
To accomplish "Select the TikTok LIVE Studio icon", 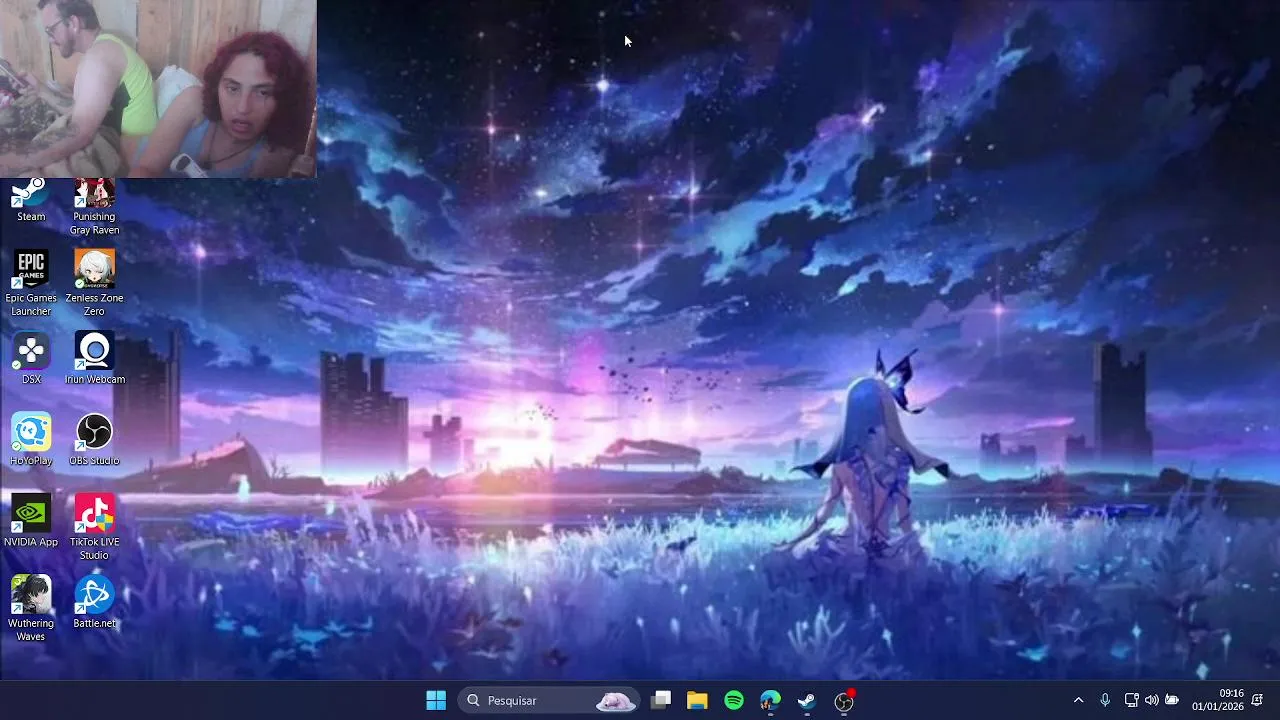I will click(94, 527).
